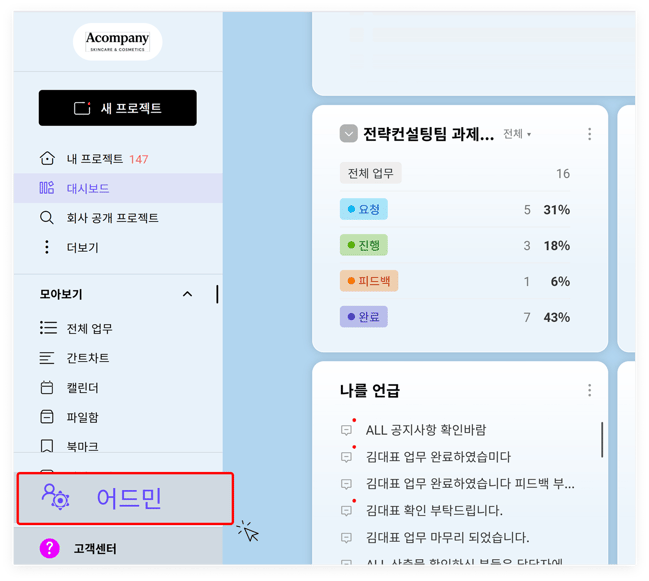Open 나를 언급 widget more options
The height and width of the screenshot is (581, 649).
click(589, 390)
